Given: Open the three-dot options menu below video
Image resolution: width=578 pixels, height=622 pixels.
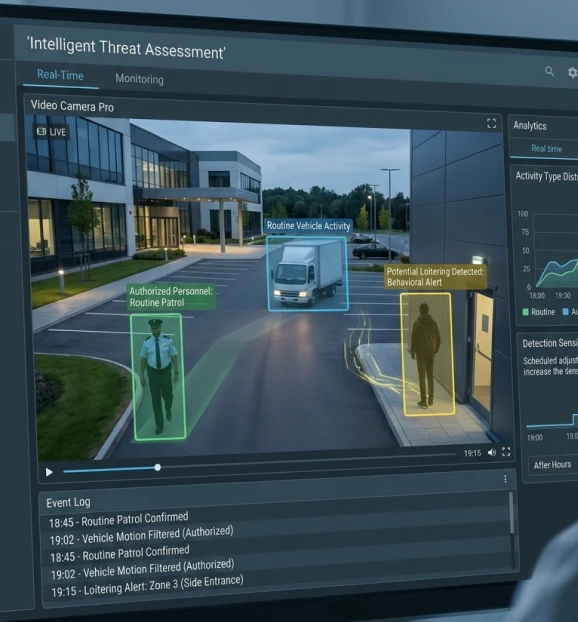Looking at the screenshot, I should pos(505,479).
